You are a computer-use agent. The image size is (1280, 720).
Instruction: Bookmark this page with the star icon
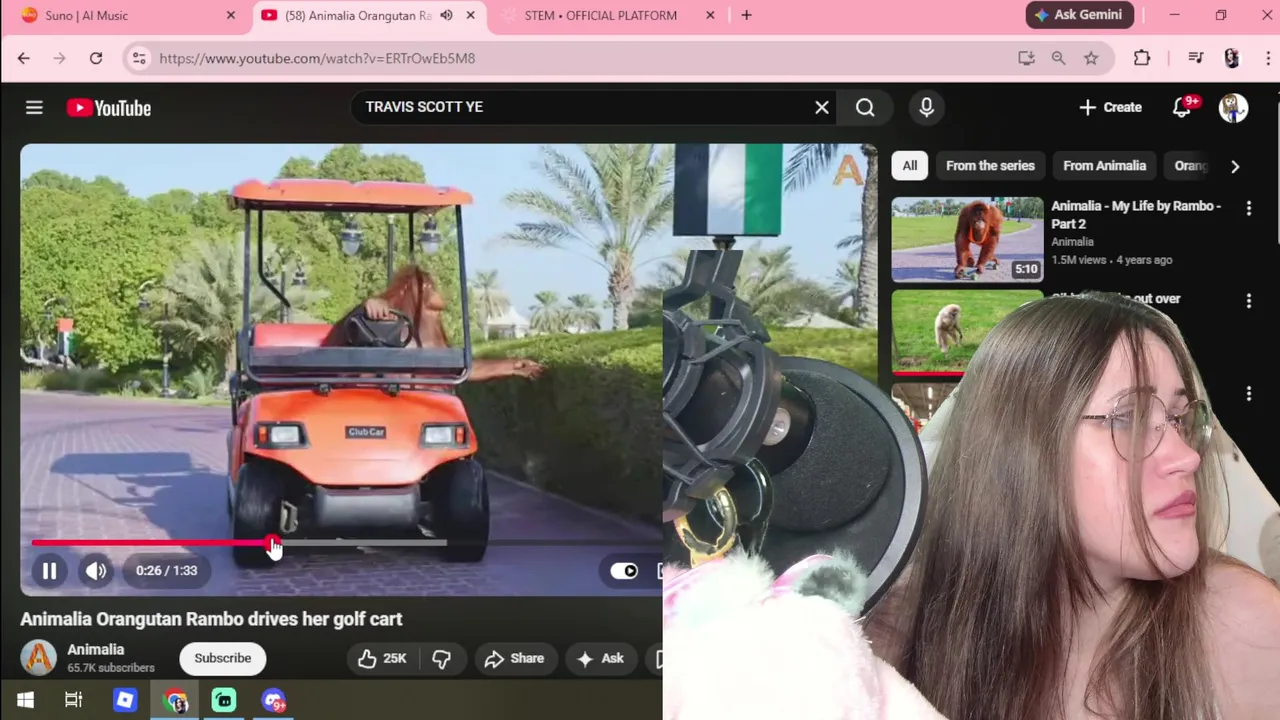(x=1091, y=58)
